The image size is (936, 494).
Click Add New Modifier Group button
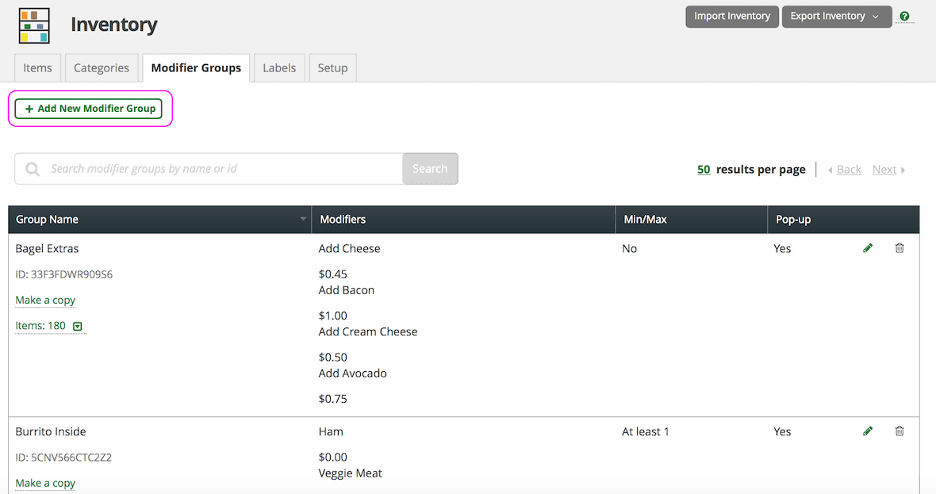tap(90, 108)
